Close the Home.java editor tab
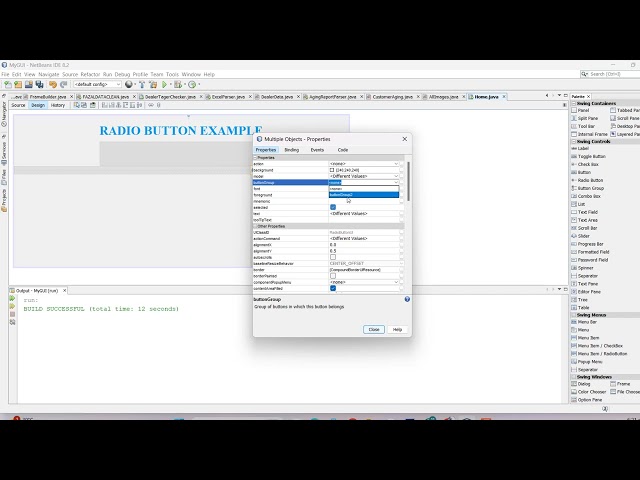640x480 pixels. (504, 97)
